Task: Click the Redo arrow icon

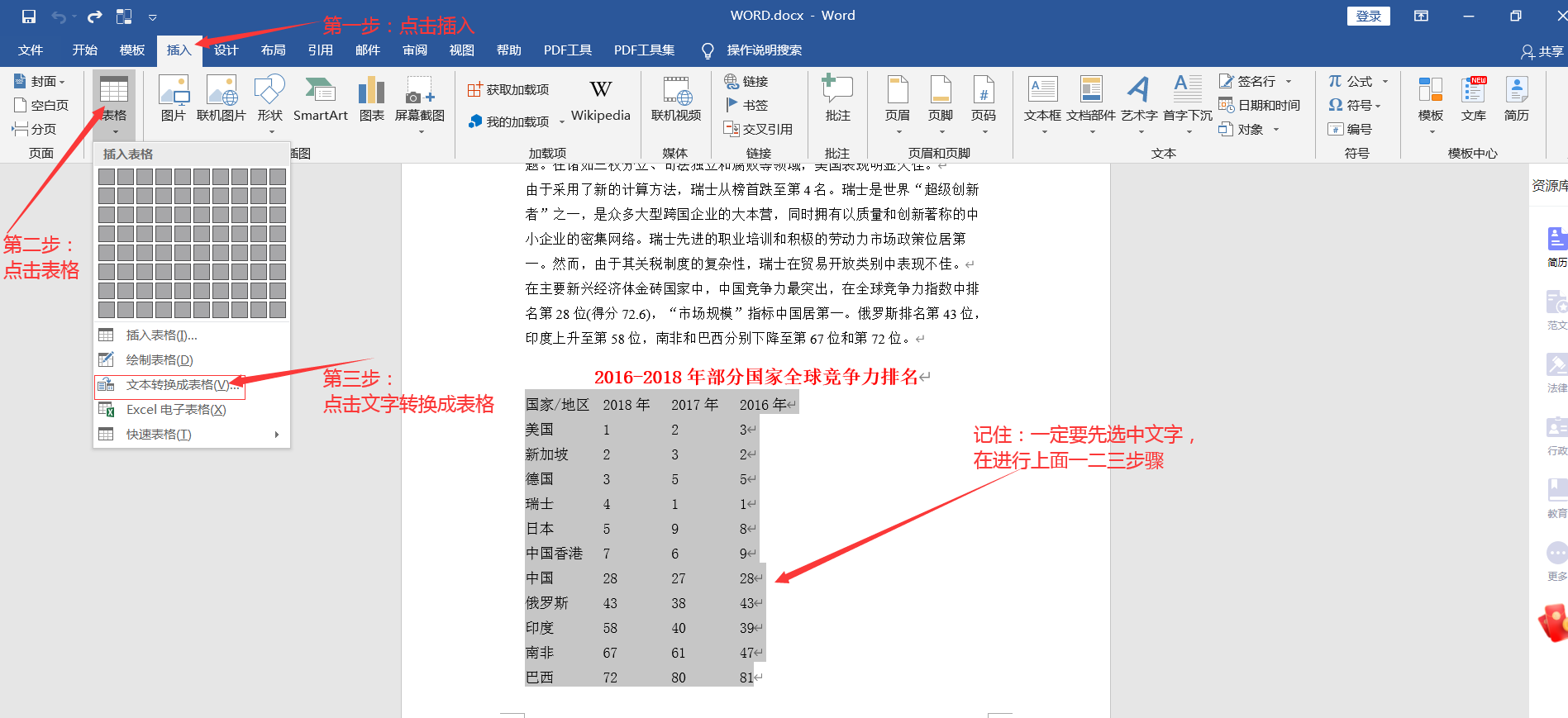Action: 94,17
